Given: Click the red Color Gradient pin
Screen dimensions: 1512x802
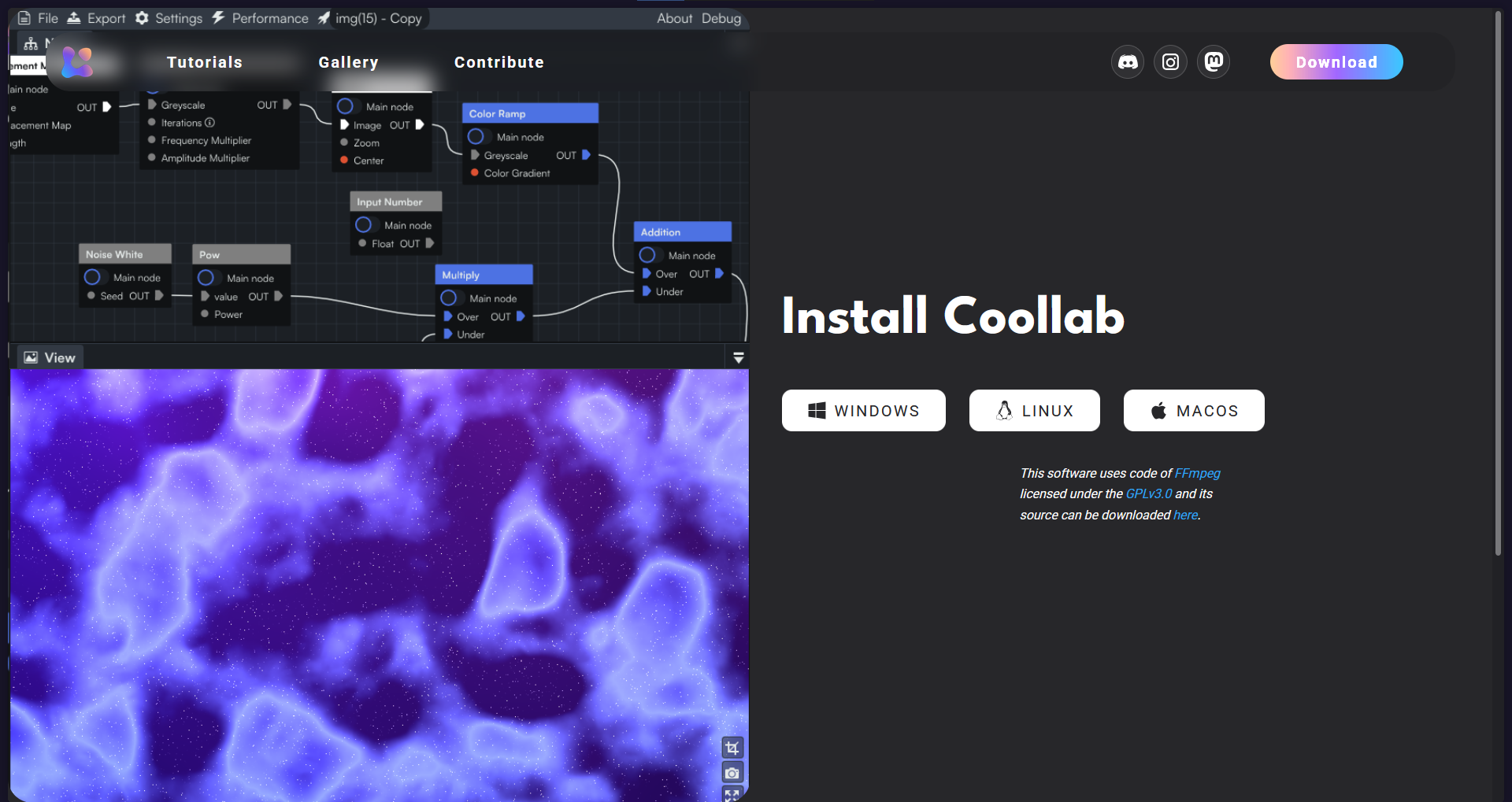Looking at the screenshot, I should [x=475, y=173].
